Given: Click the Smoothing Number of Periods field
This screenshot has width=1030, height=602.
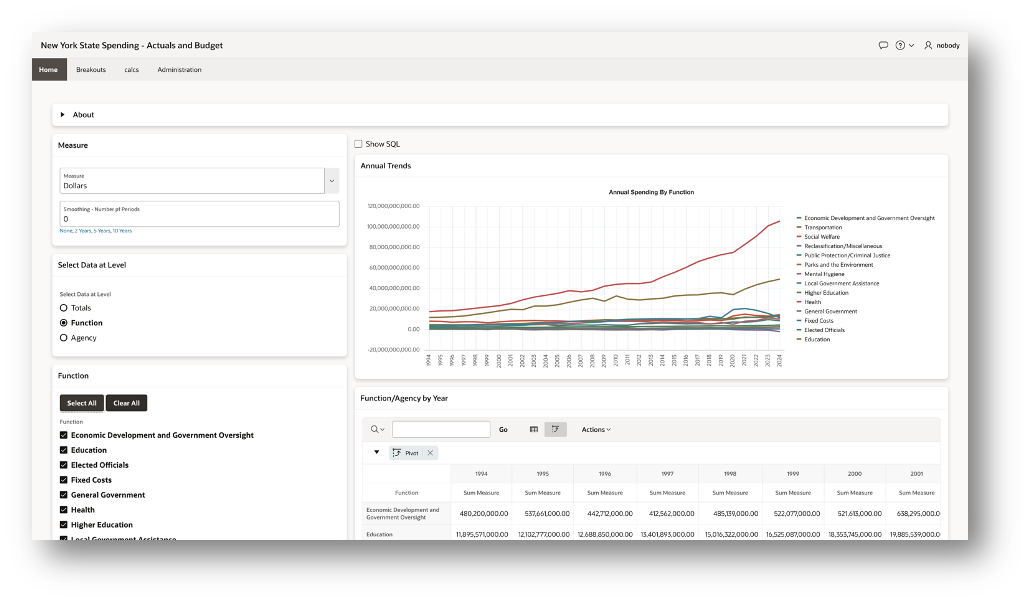Looking at the screenshot, I should pyautogui.click(x=200, y=214).
